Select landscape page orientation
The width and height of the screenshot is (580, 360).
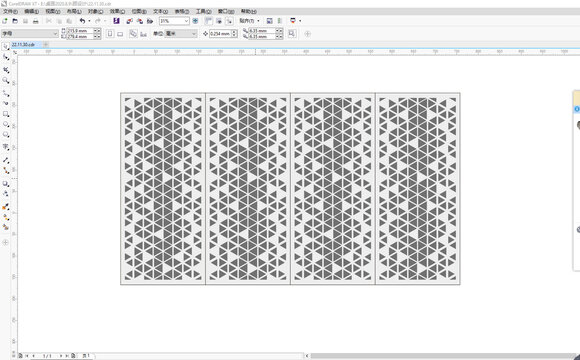(120, 34)
